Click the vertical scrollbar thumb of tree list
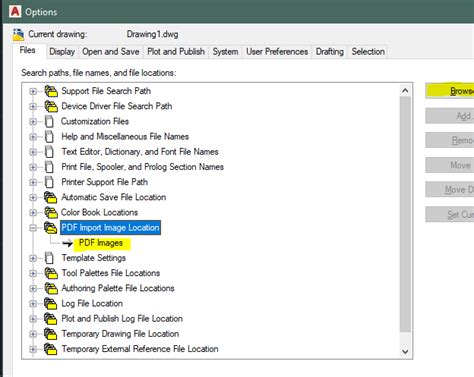Image resolution: width=474 pixels, height=377 pixels. tap(405, 214)
